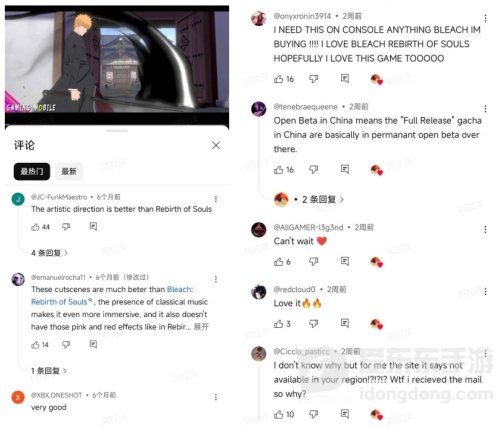
Task: Select the 最热门 sort tab
Action: point(32,171)
